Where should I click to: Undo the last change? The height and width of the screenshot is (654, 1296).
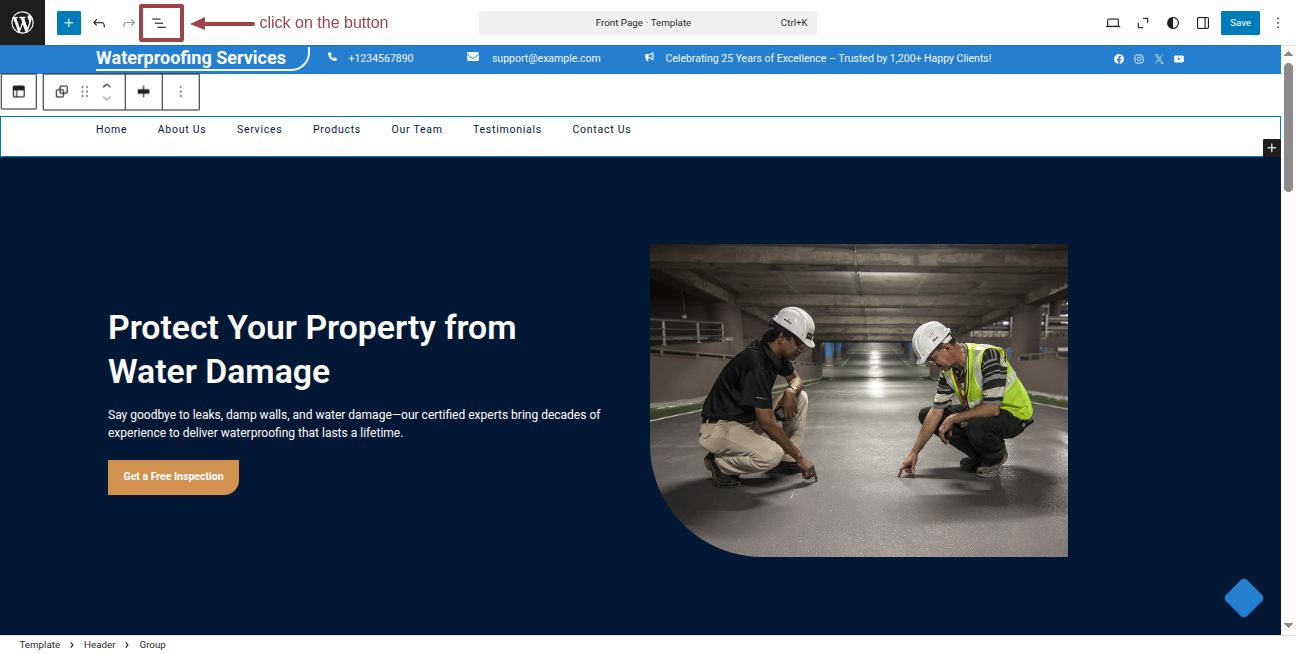(99, 23)
